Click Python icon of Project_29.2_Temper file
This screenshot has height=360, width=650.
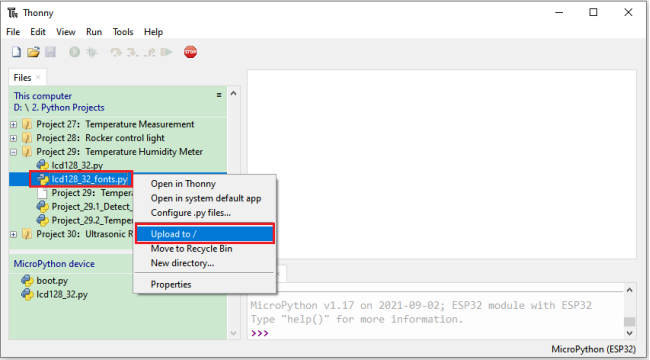click(x=42, y=220)
